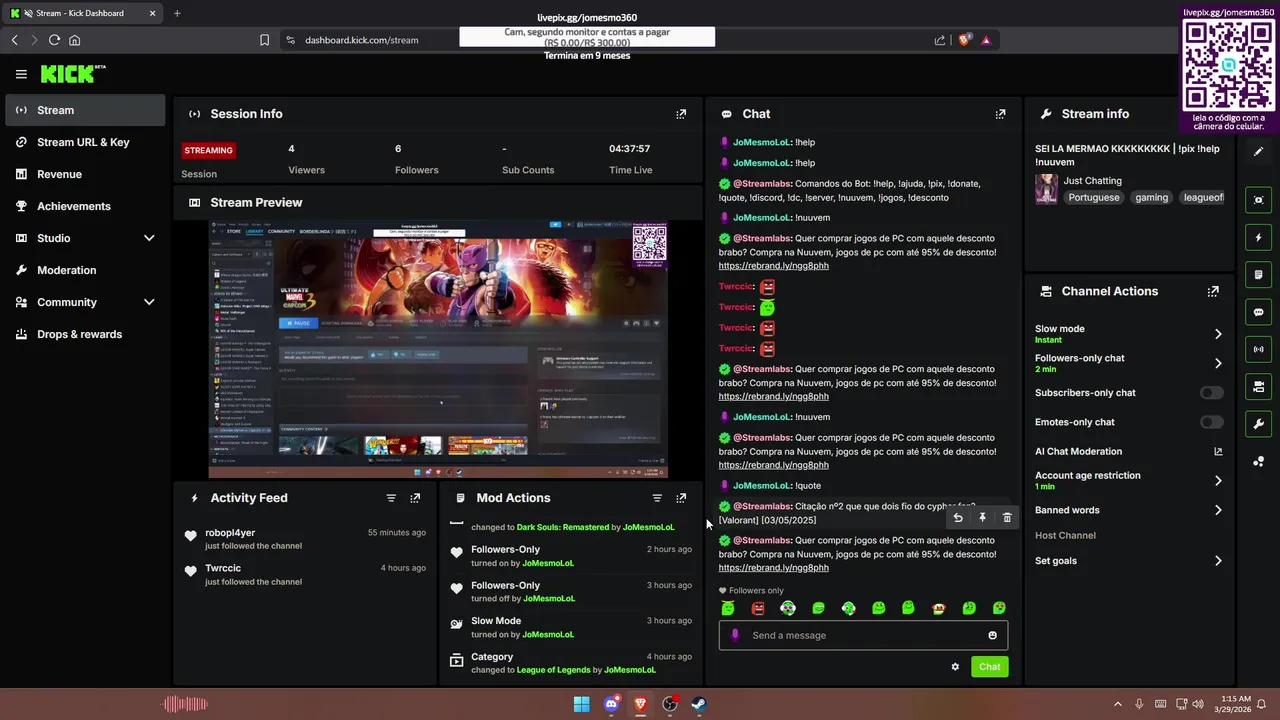Image resolution: width=1280 pixels, height=720 pixels.
Task: Click the Just Chatting category thumbnail
Action: coord(1046,189)
